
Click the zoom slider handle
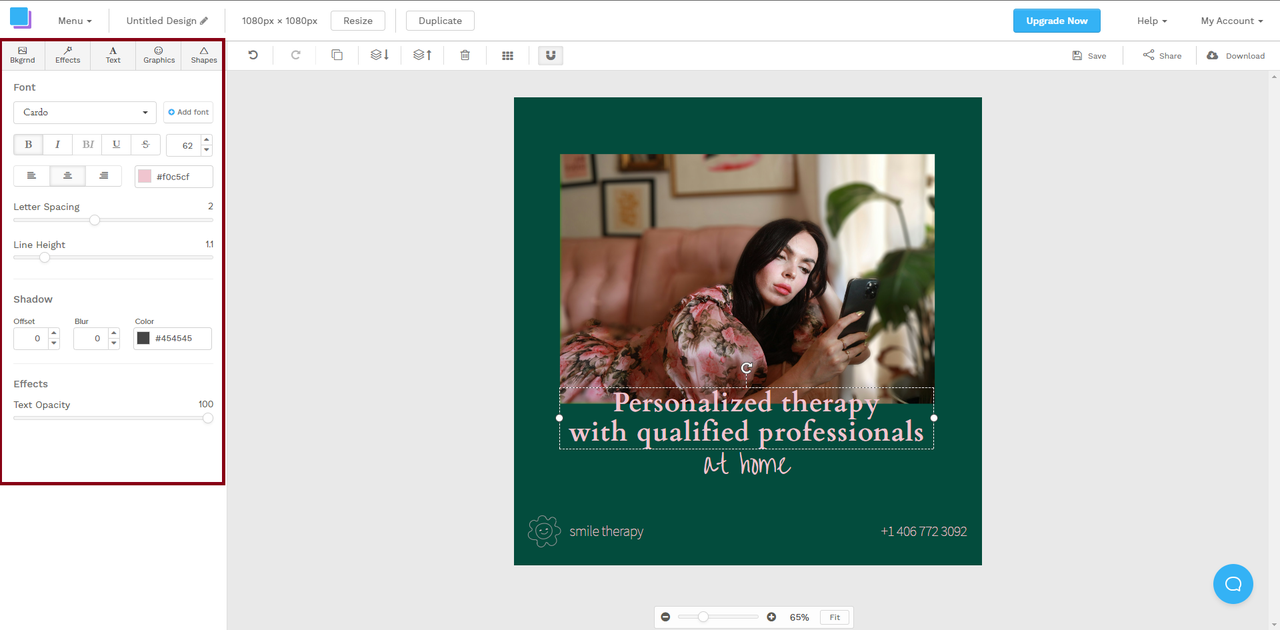pos(703,617)
